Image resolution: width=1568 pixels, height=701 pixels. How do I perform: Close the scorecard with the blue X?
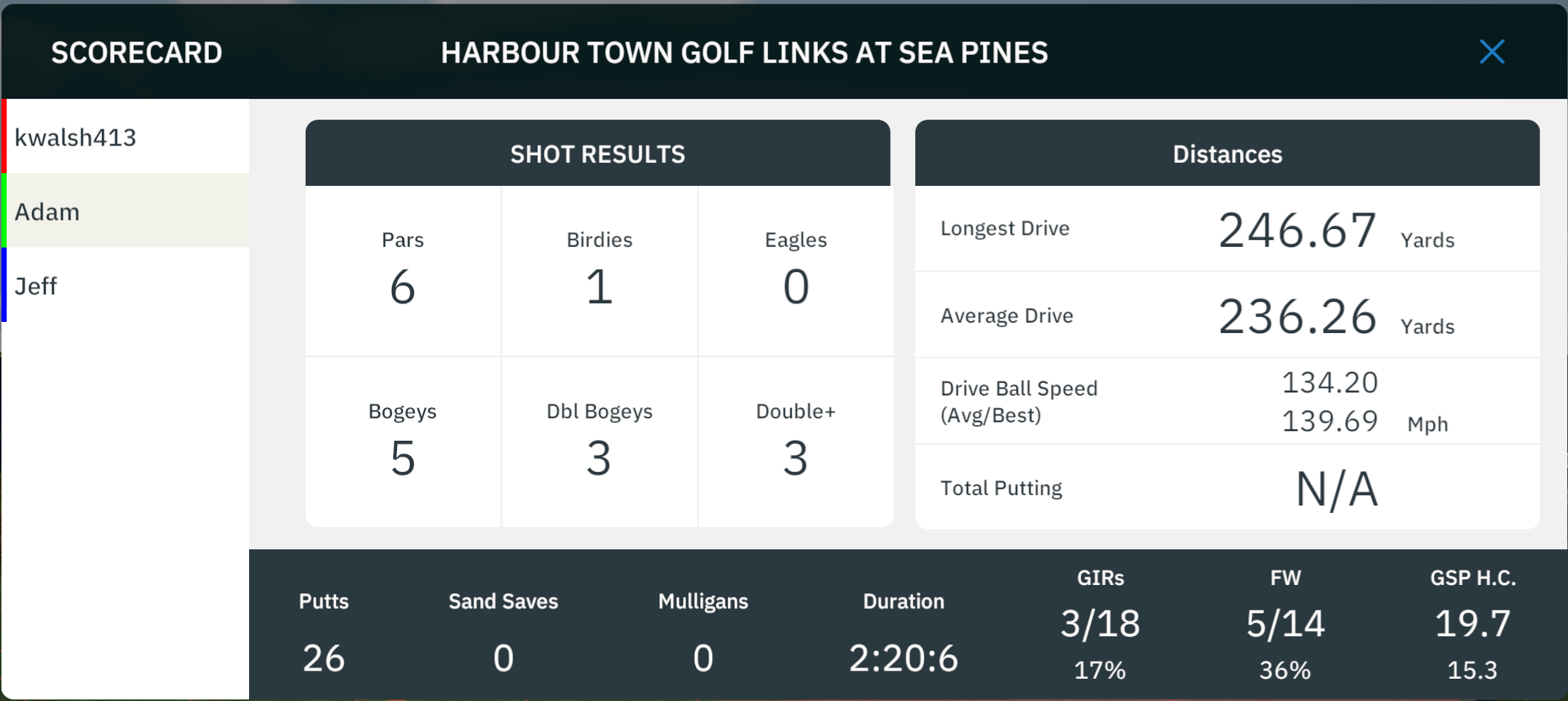pyautogui.click(x=1491, y=52)
